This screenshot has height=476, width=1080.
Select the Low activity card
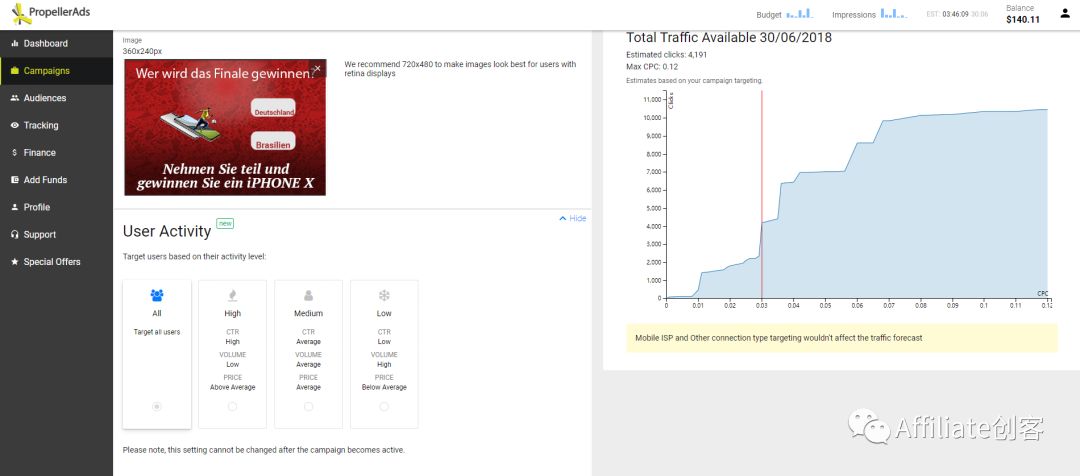point(384,354)
